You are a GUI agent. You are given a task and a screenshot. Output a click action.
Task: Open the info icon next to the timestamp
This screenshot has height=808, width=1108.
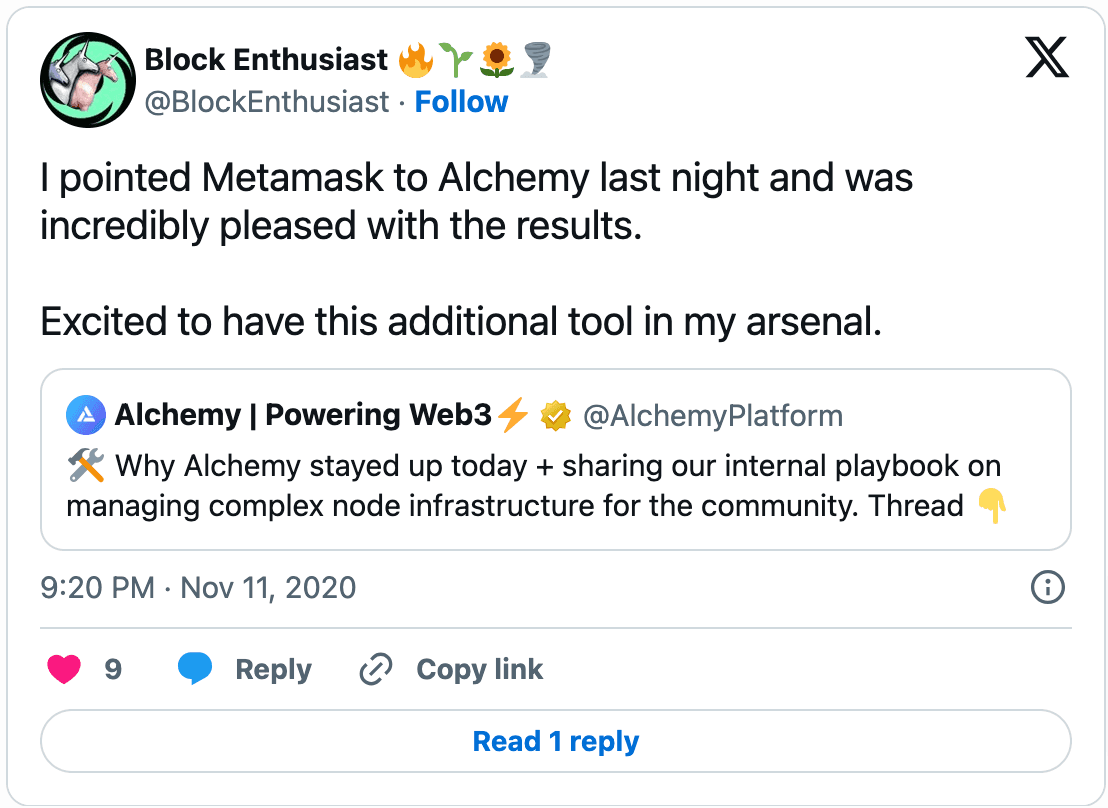(1047, 588)
